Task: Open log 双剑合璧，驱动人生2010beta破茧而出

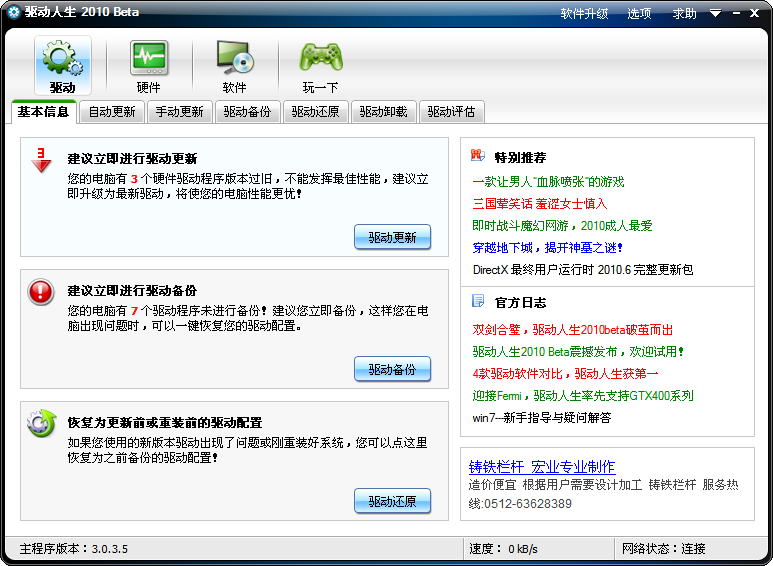Action: coord(573,329)
